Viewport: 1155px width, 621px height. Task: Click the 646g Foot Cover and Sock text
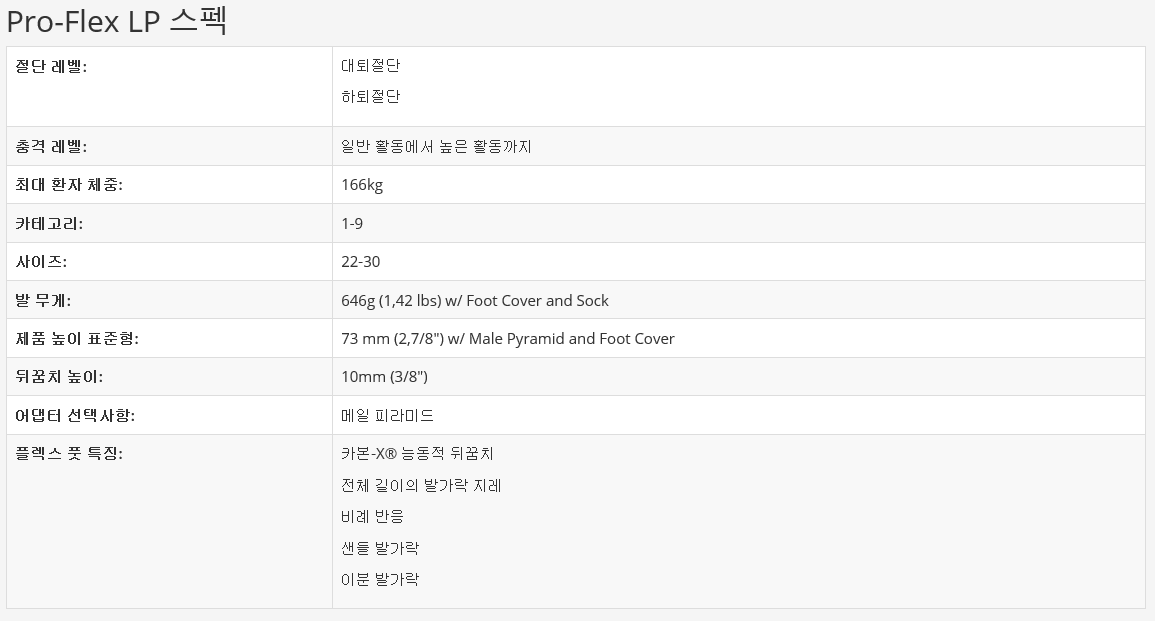pyautogui.click(x=474, y=301)
